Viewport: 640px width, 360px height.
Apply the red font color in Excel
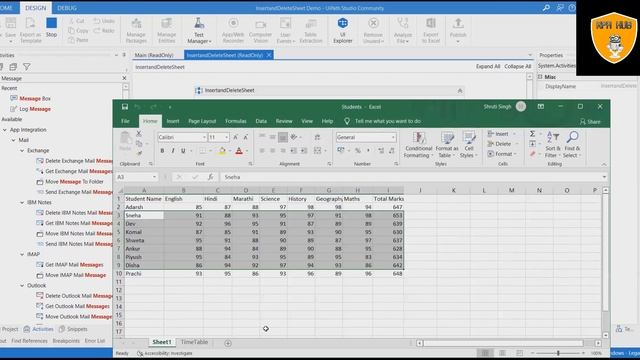coord(239,151)
